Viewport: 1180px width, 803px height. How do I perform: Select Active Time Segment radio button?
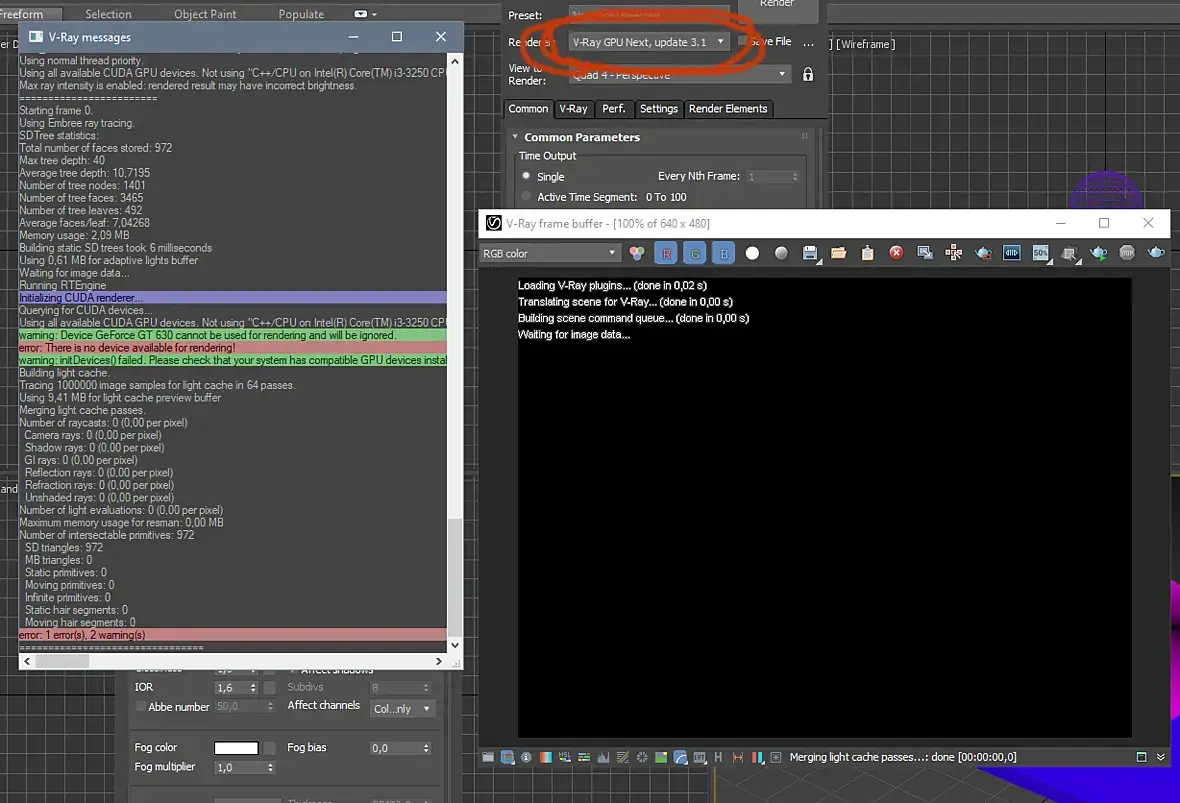[526, 196]
